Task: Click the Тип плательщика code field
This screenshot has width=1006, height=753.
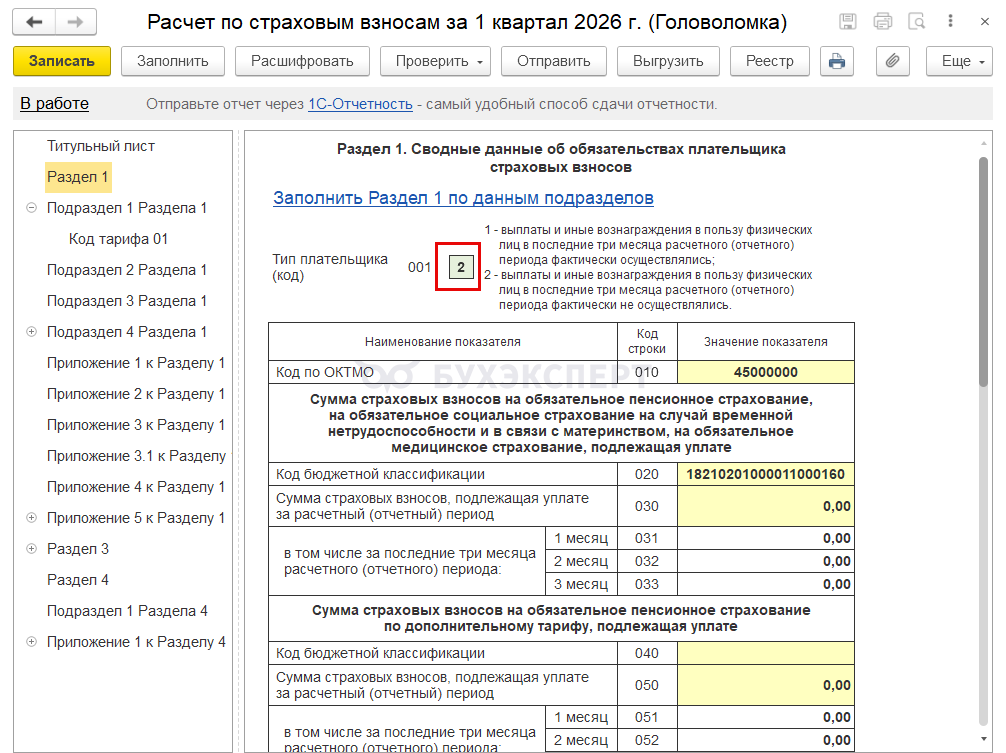Action: point(460,267)
